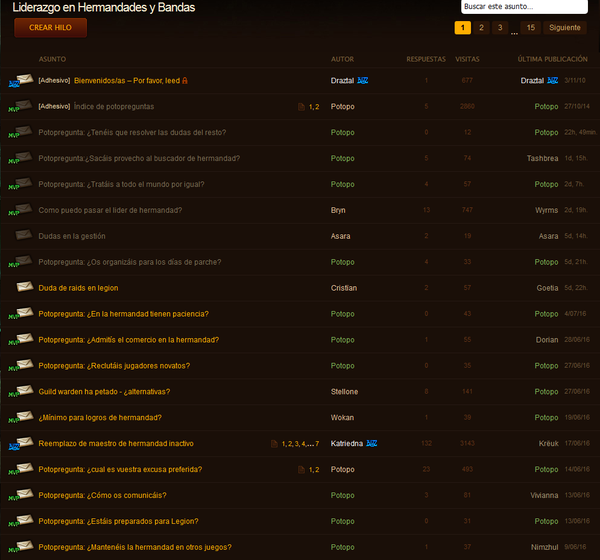Viewport: 600px width, 560px height.
Task: Open the Dudas en la gestión thread
Action: [x=72, y=236]
